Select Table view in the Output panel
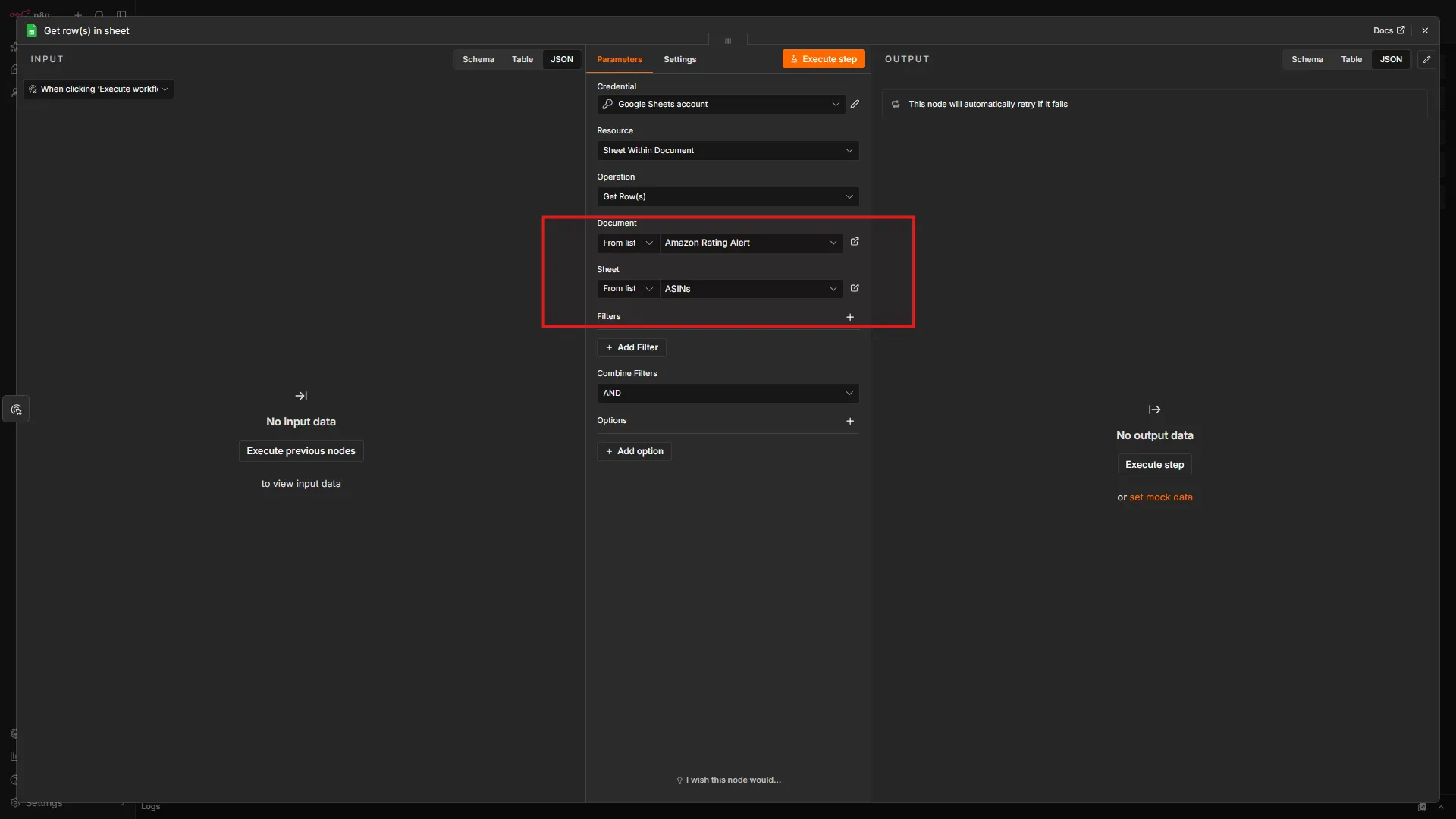Viewport: 1456px width, 819px height. point(1351,60)
